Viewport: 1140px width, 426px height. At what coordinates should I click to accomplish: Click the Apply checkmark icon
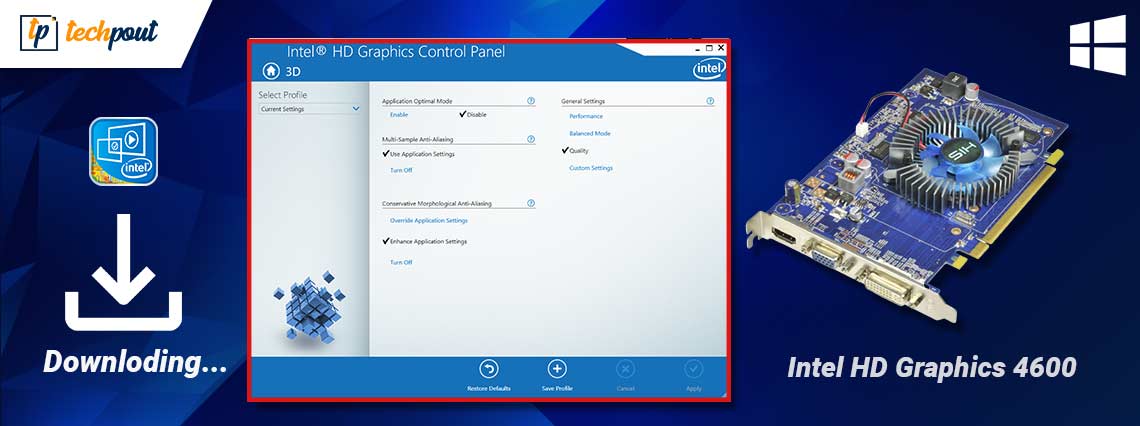[694, 369]
